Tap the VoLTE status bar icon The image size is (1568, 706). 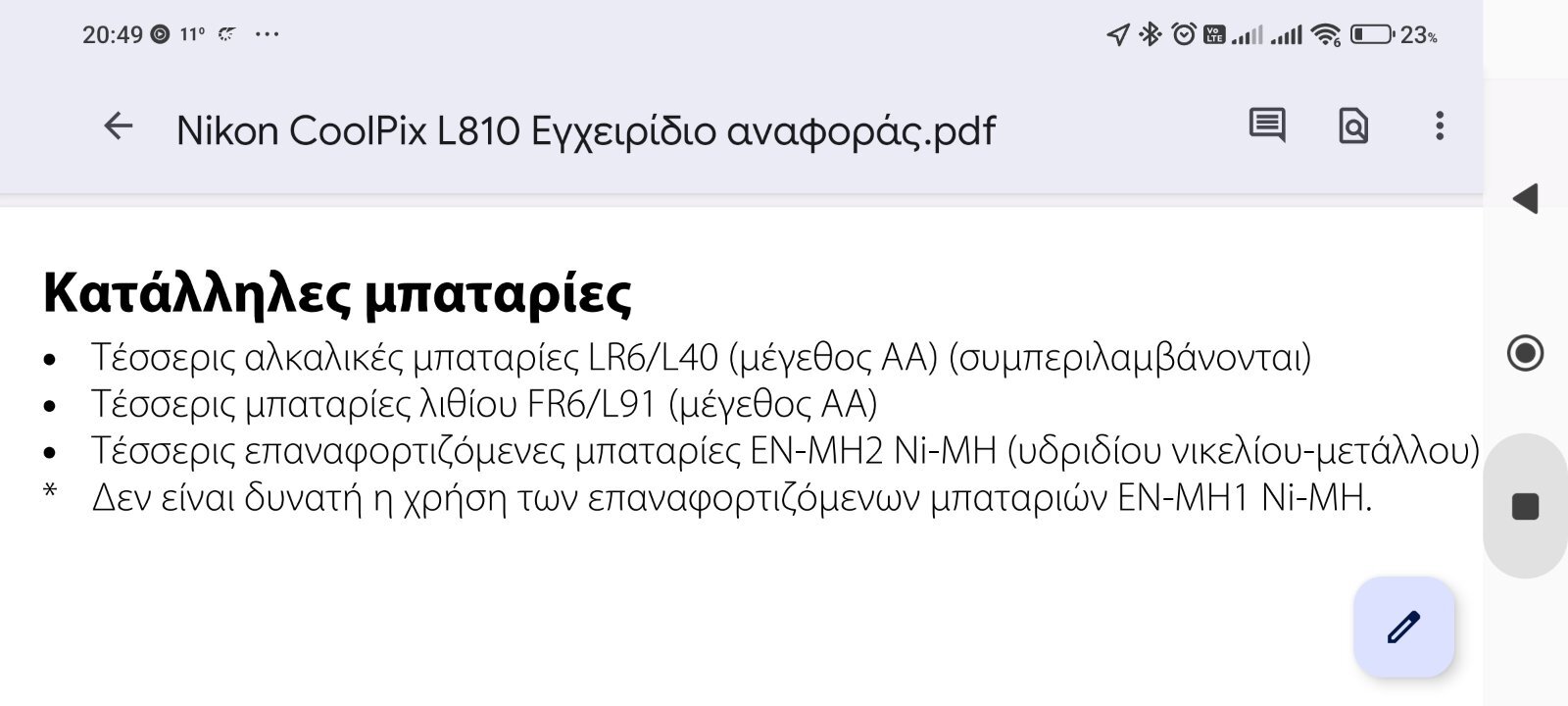[x=1214, y=35]
